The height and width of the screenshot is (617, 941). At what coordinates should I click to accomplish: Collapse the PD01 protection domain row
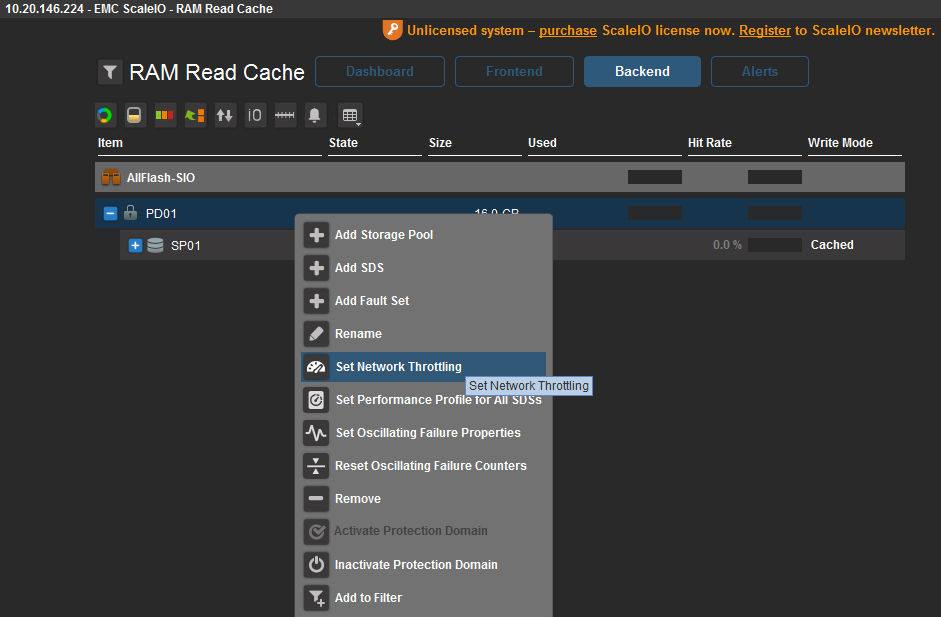[x=110, y=213]
